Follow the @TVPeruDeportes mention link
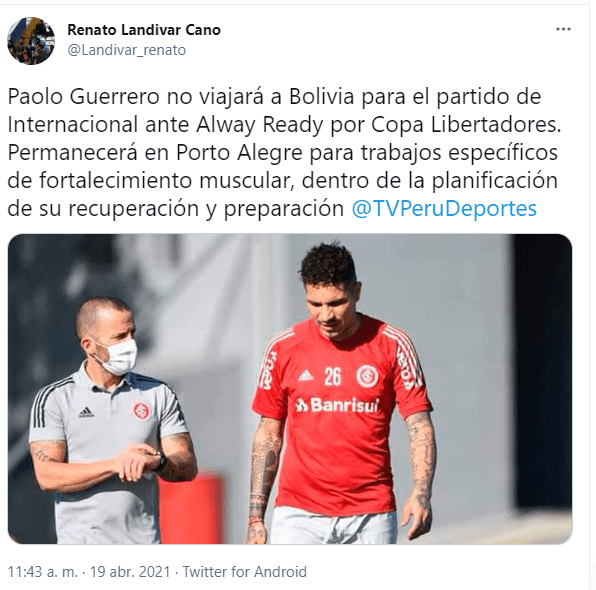The height and width of the screenshot is (590, 596). (x=444, y=209)
